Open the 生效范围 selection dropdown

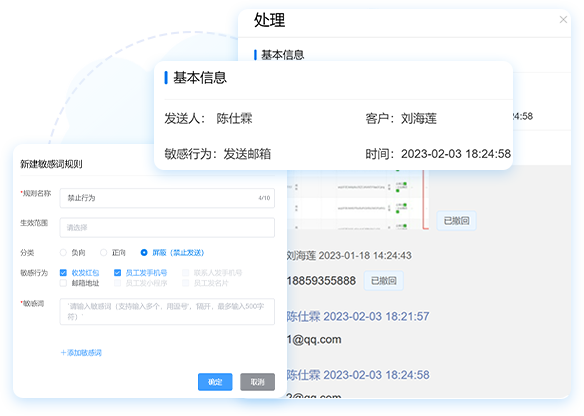tap(167, 228)
